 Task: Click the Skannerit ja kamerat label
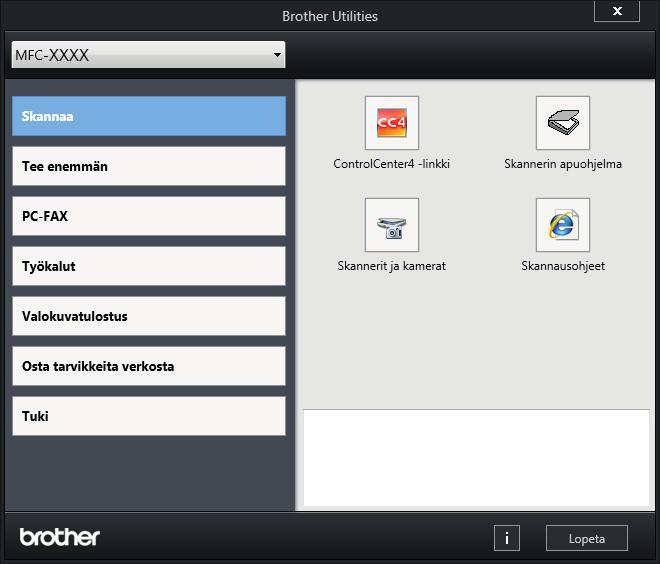point(391,266)
